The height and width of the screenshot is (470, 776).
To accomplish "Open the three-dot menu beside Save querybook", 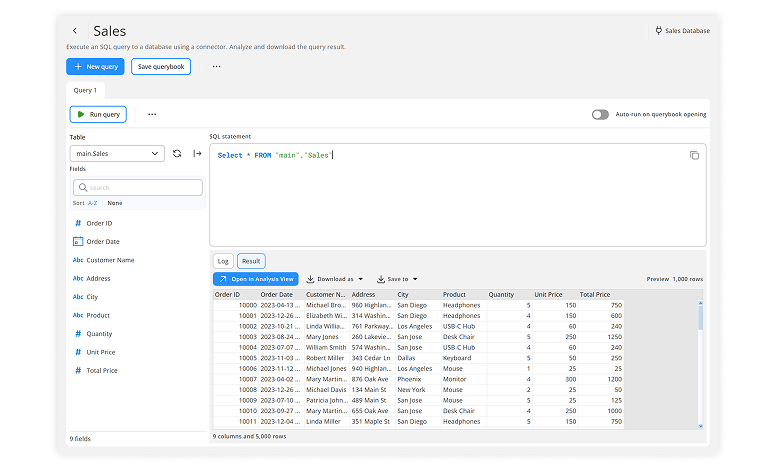I will (216, 66).
